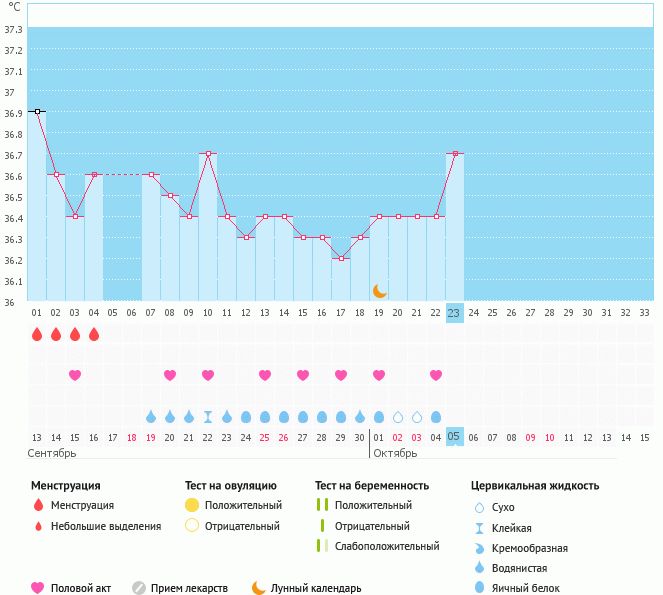
Task: Select the 36.7 data point on day 10
Action: [208, 154]
